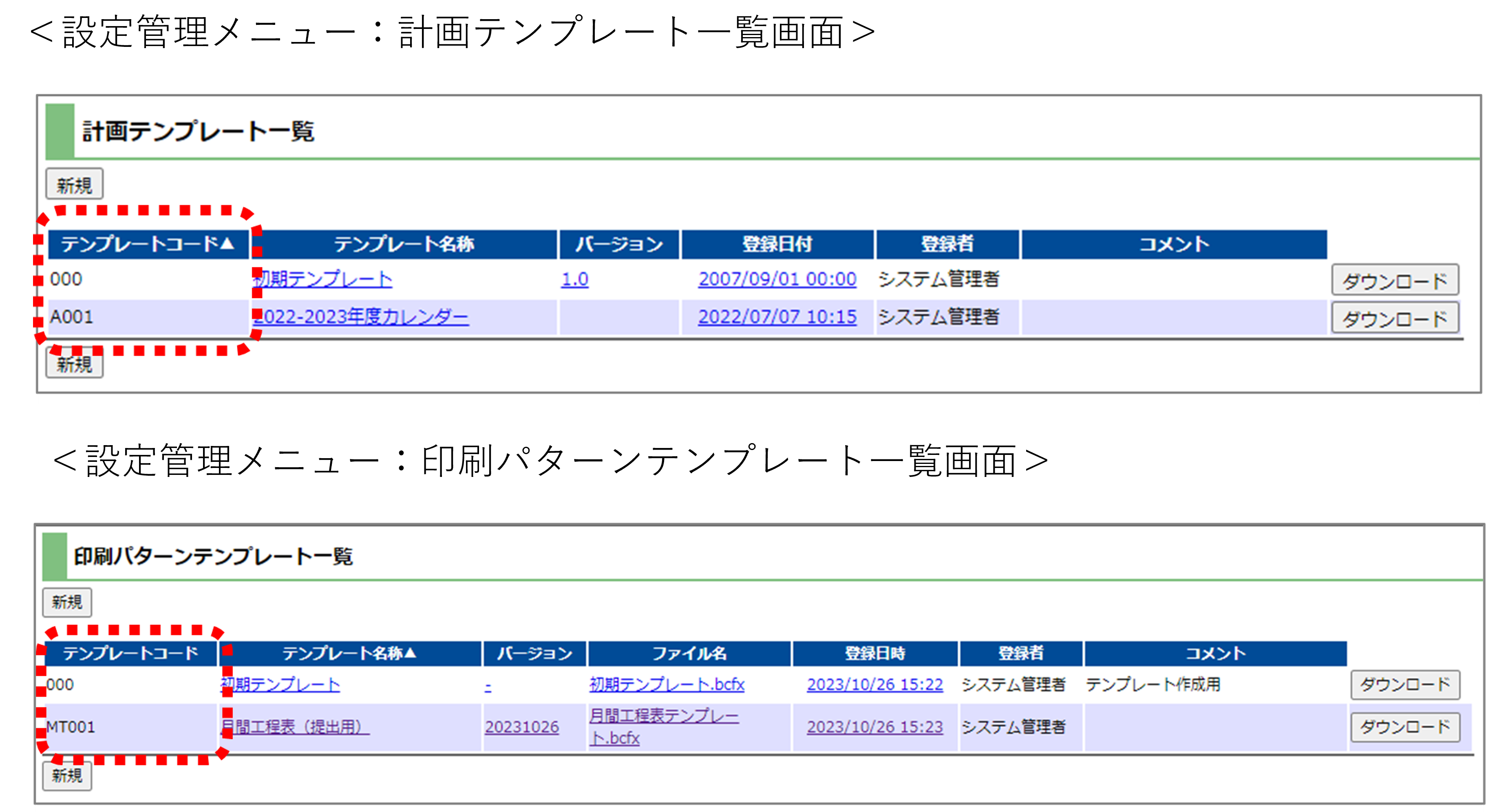Screen dimensions: 1486x812
Task: Open 初期テンプレート name link in 印刷パターン一覧
Action: click(x=281, y=684)
